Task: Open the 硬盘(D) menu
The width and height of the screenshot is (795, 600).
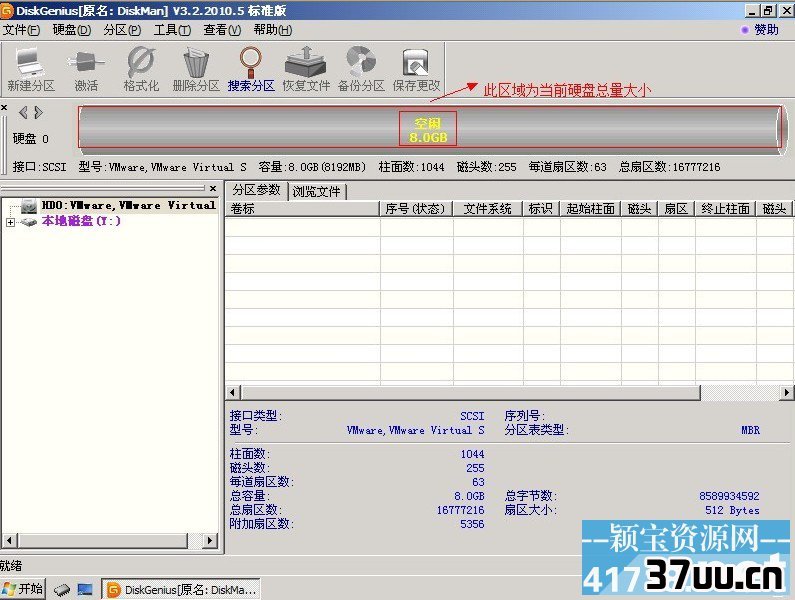Action: click(x=71, y=30)
